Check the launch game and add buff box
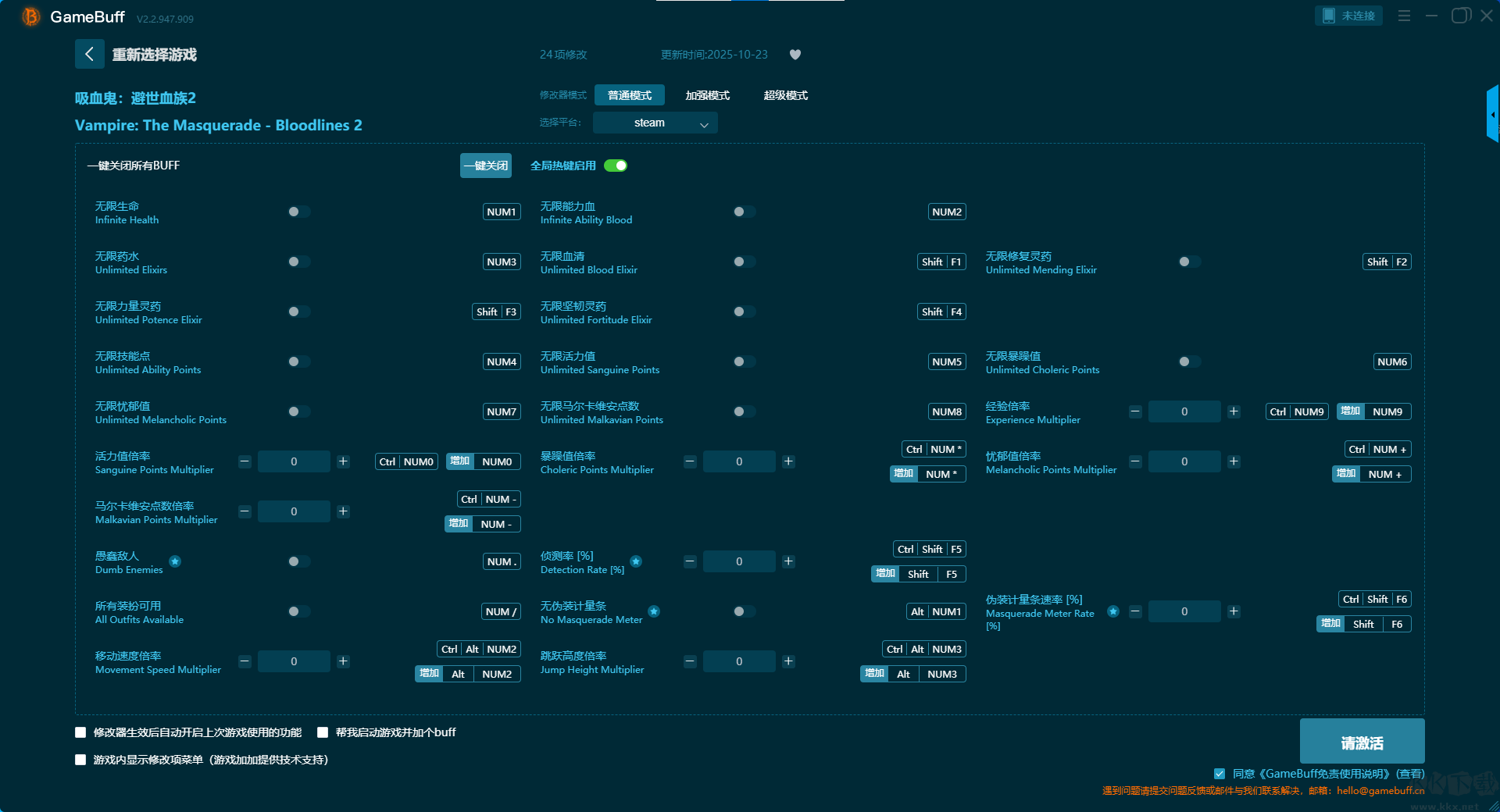Viewport: 1500px width, 812px height. point(323,732)
